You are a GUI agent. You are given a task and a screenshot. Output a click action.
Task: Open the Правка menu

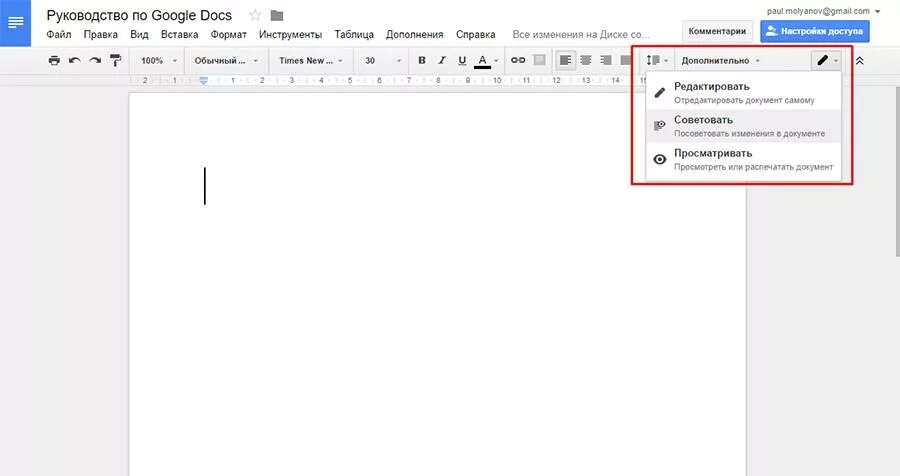100,34
